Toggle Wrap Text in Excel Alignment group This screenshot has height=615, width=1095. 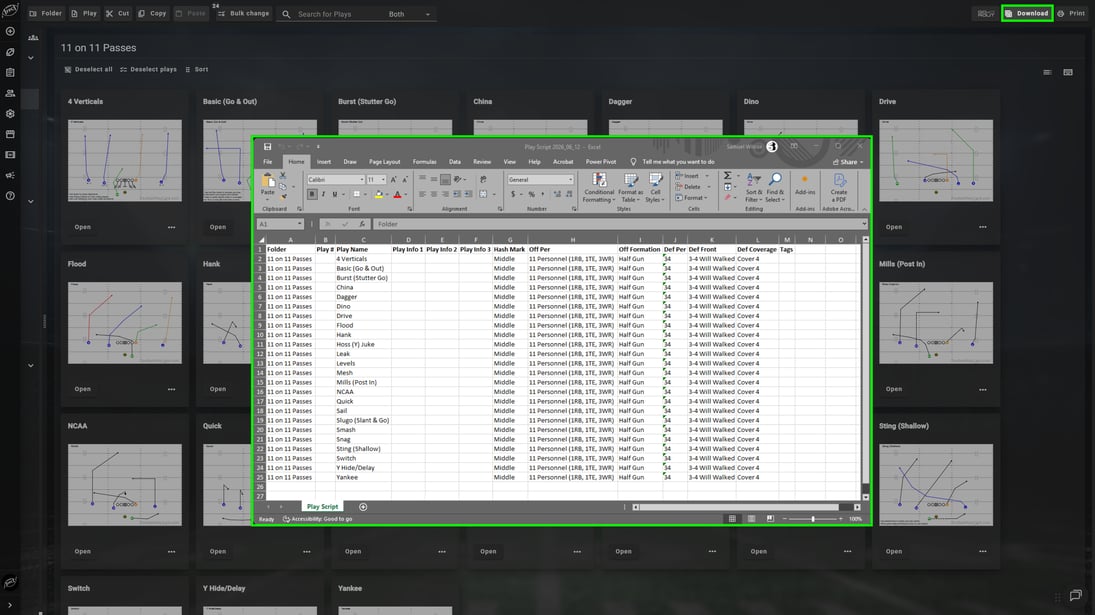(x=483, y=179)
